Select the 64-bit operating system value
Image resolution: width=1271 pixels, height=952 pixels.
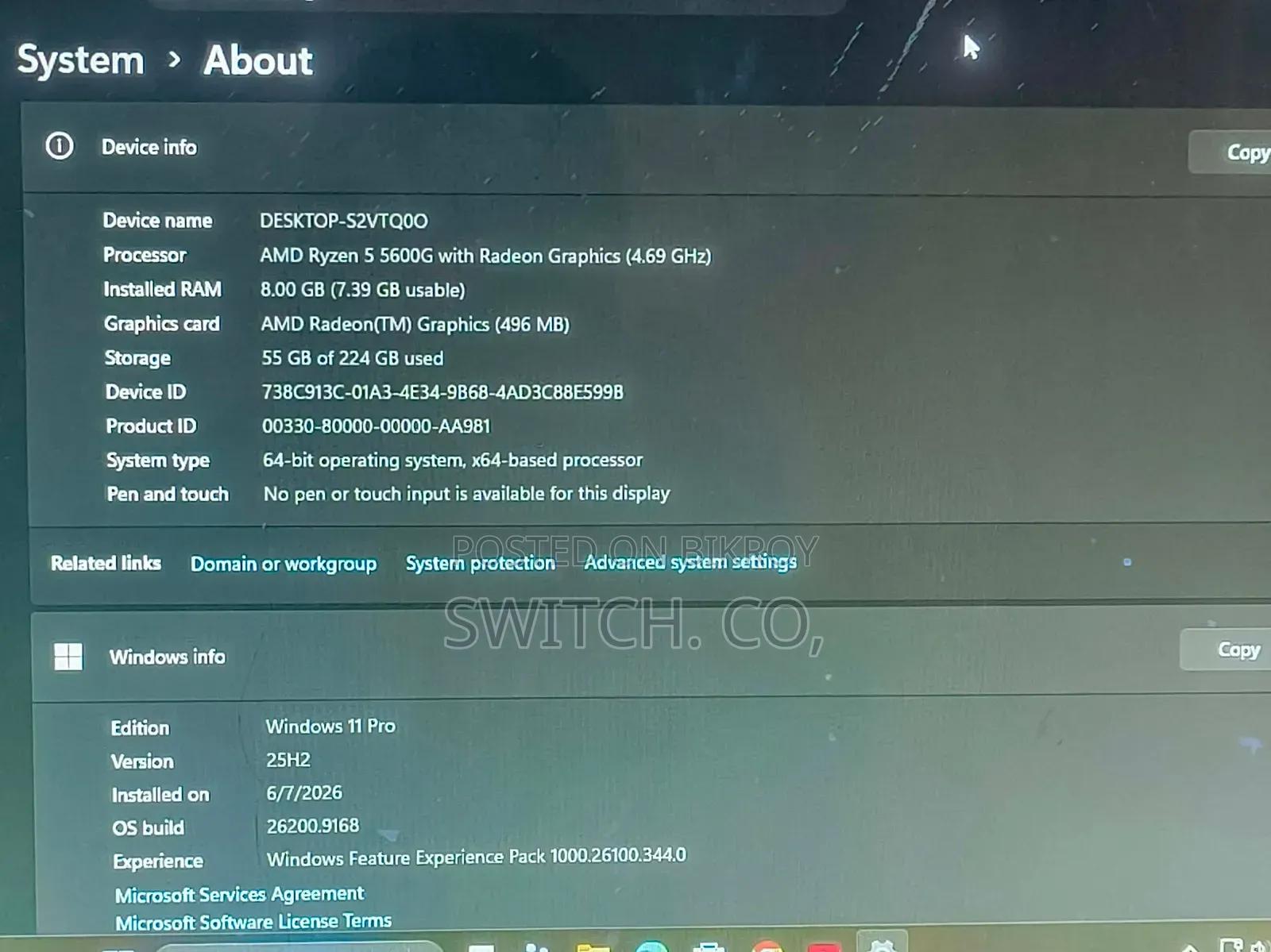coord(453,460)
